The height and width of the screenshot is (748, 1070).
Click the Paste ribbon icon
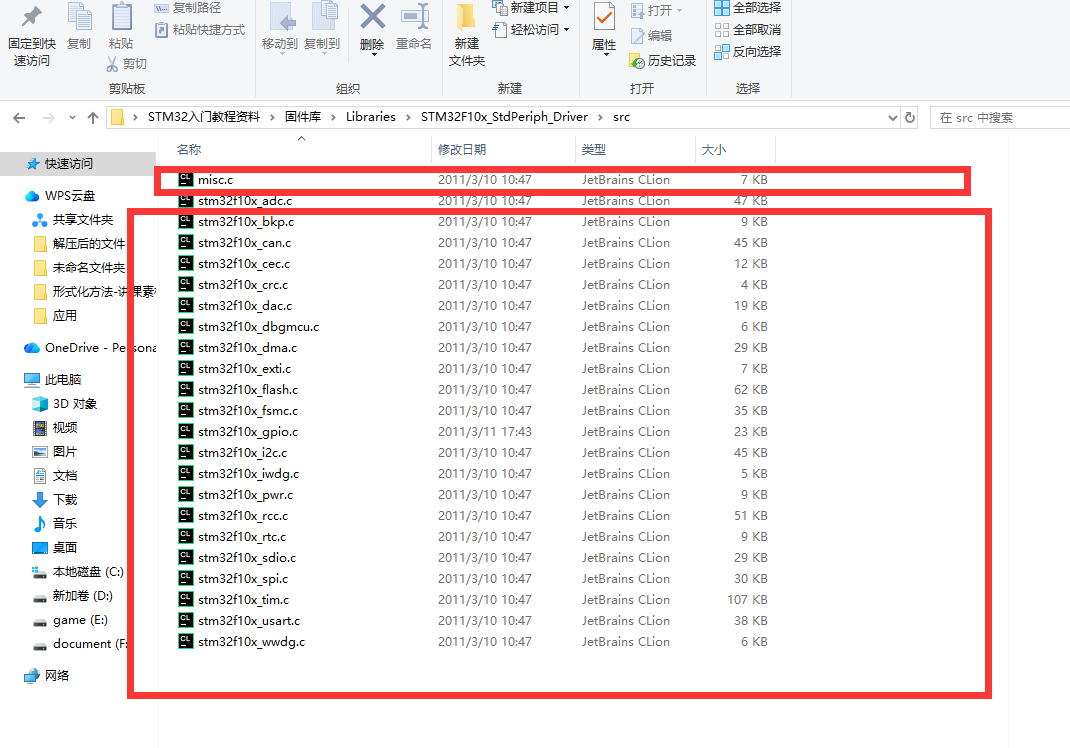click(x=121, y=18)
